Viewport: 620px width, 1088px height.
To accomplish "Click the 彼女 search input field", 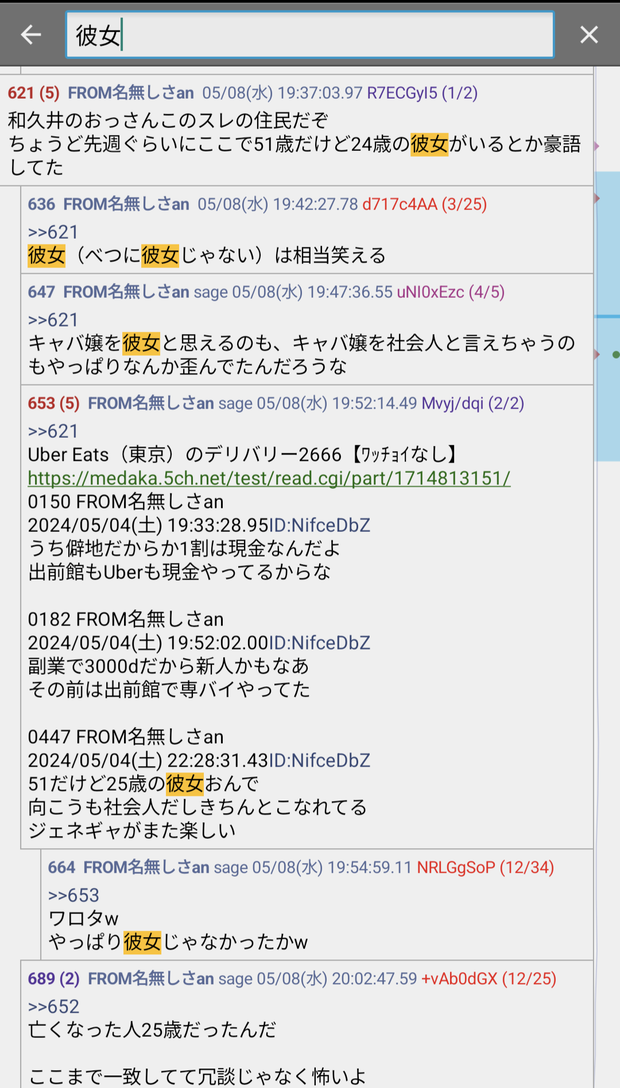I will point(310,35).
